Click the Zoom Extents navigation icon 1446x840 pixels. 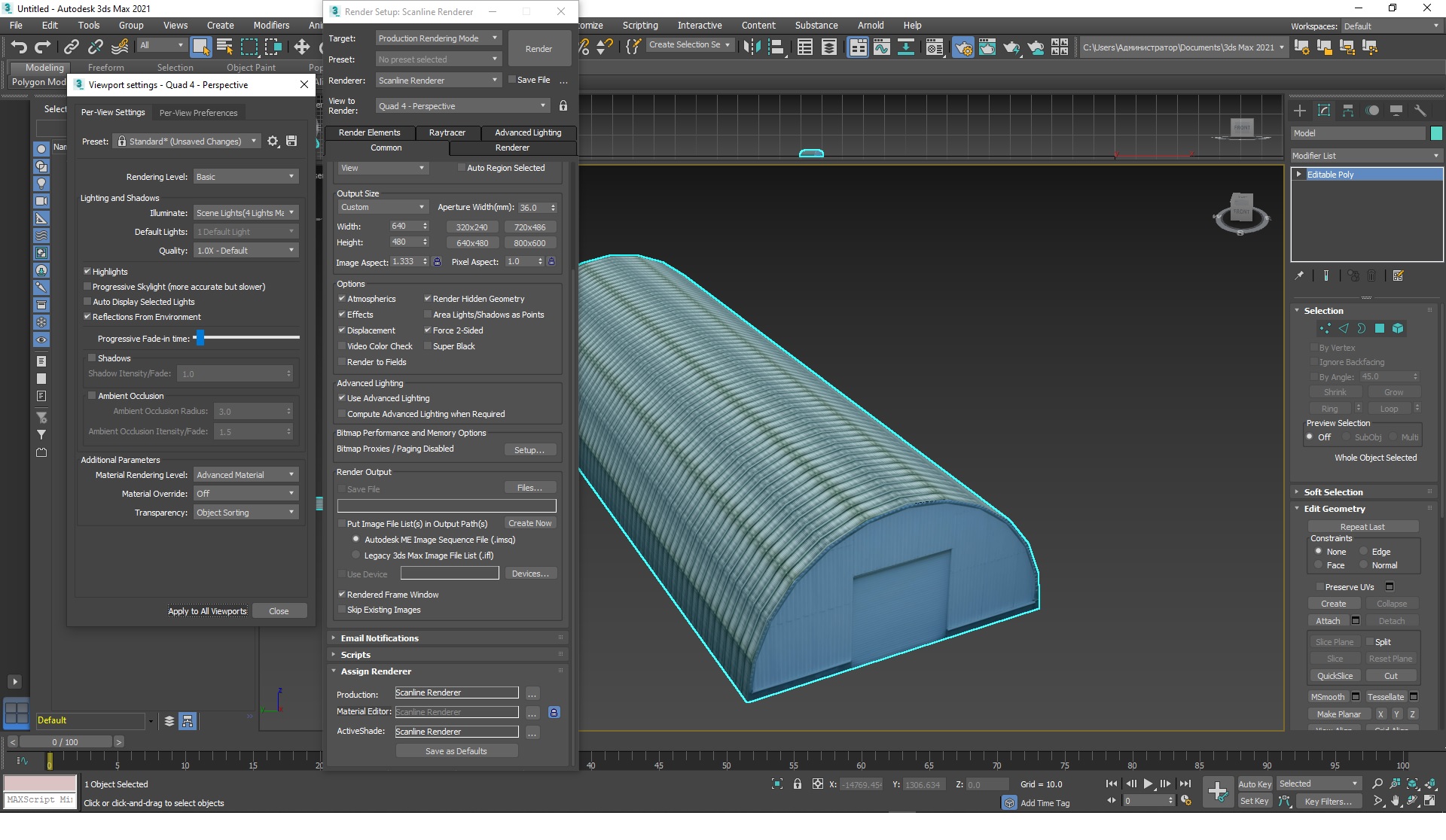[1412, 784]
